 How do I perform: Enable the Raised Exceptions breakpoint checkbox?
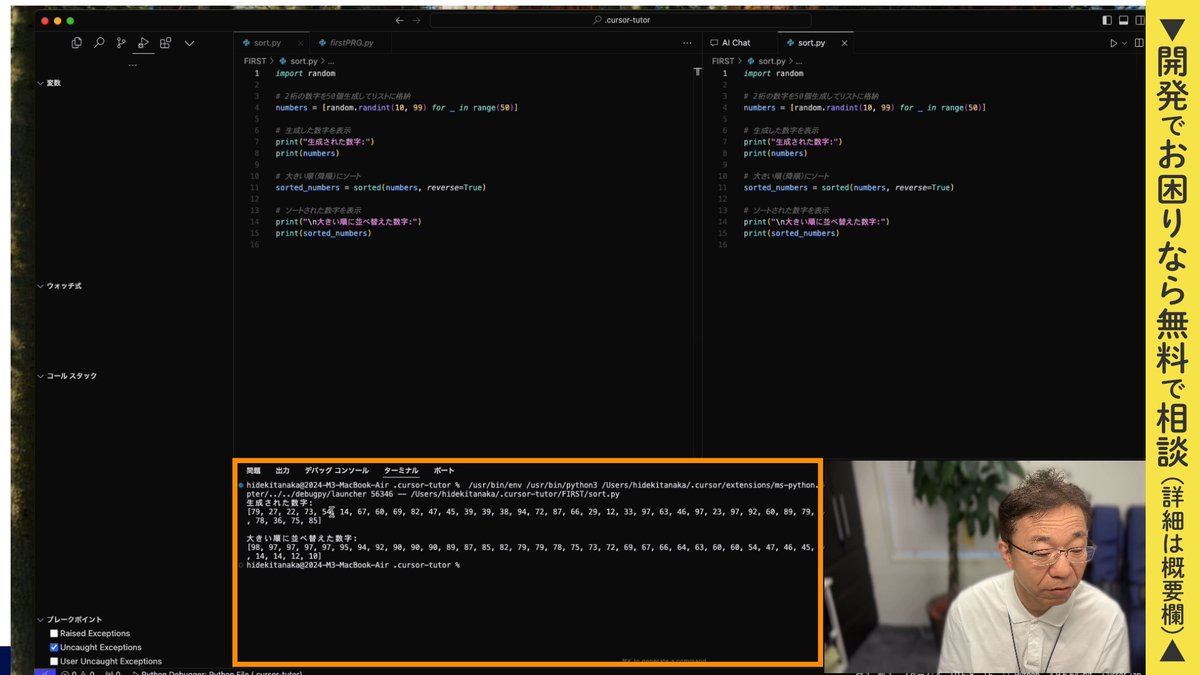(x=54, y=634)
